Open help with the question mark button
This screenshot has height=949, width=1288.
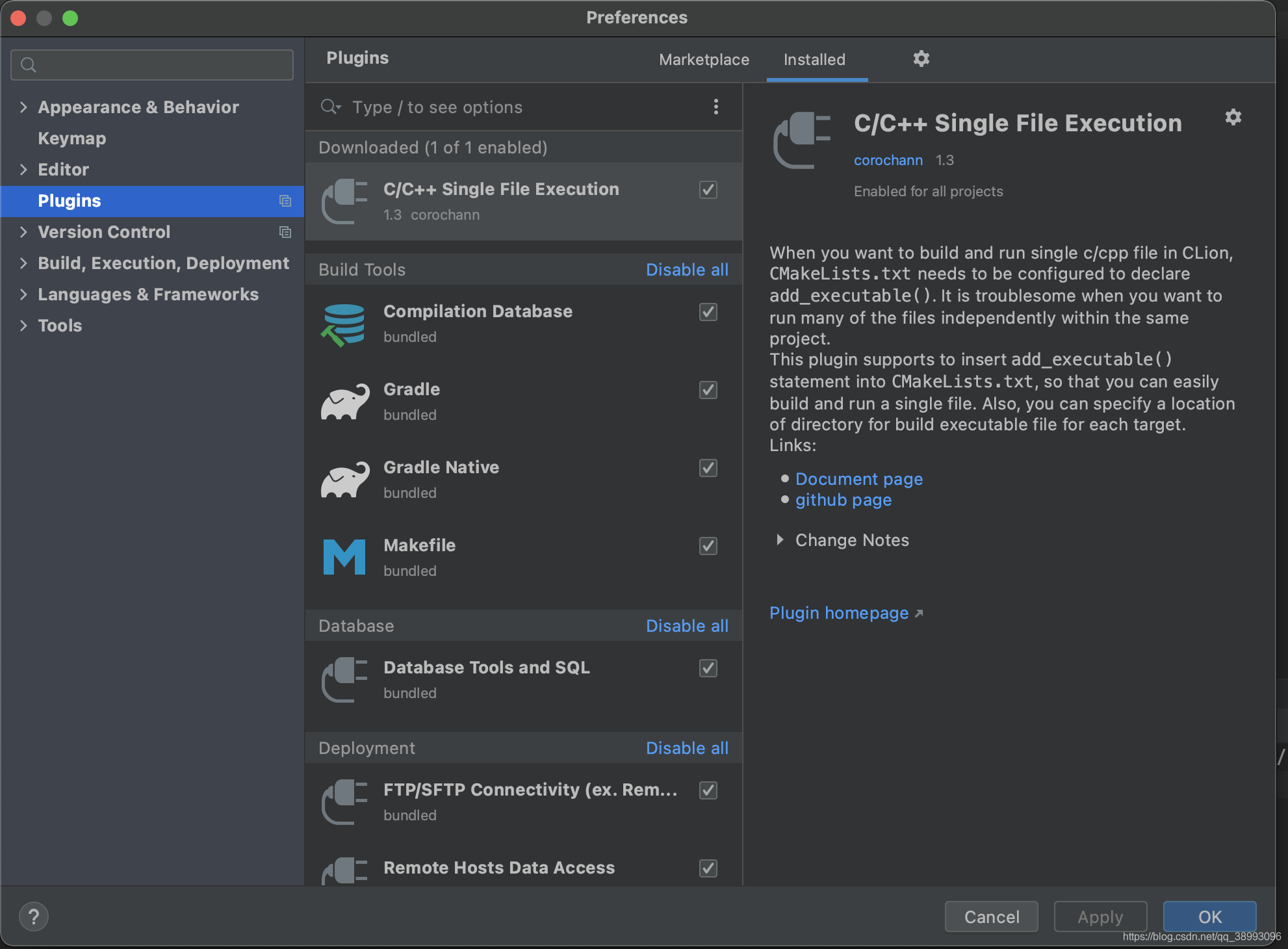pos(34,916)
